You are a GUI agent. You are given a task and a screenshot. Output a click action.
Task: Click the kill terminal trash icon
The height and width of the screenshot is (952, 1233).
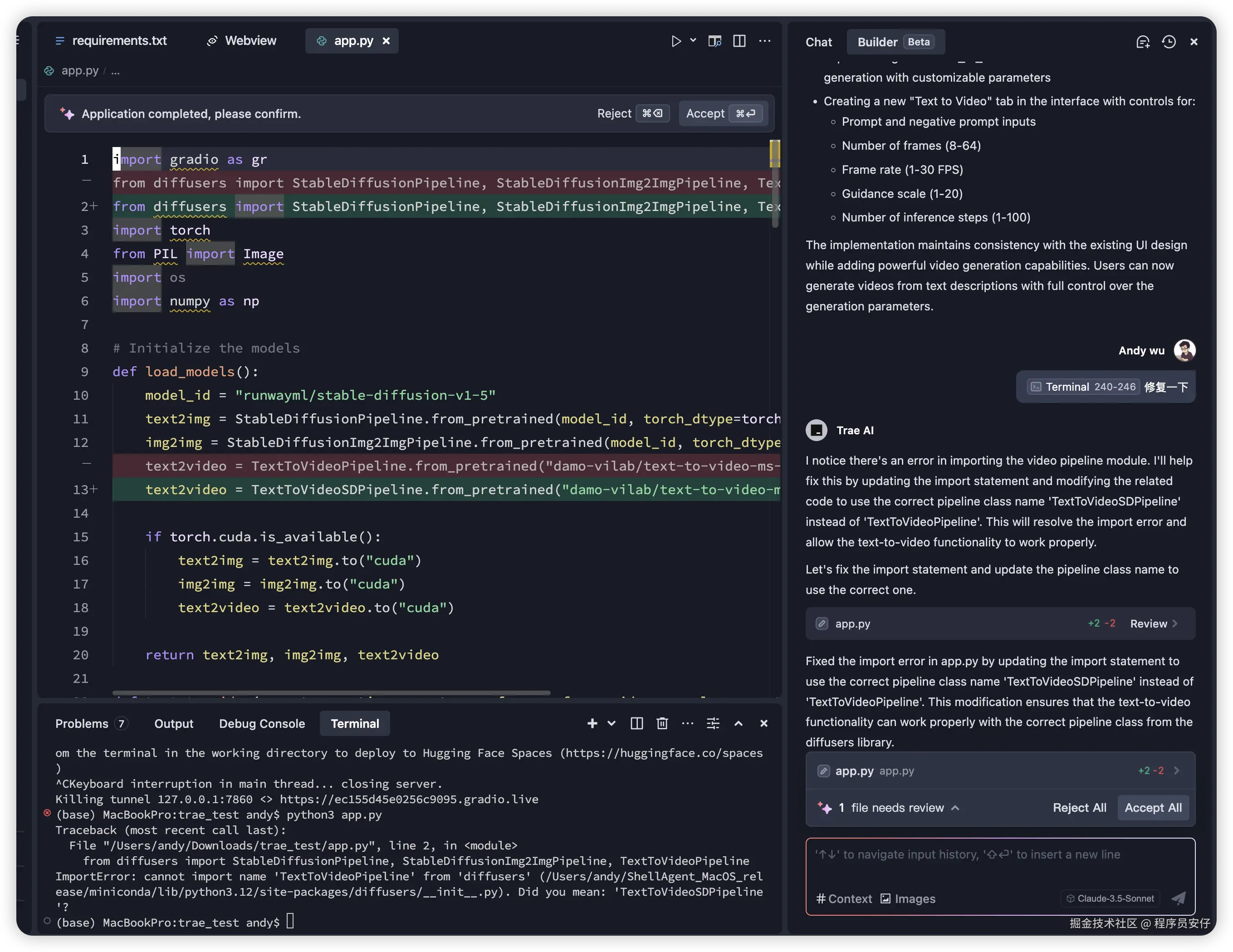[x=662, y=723]
